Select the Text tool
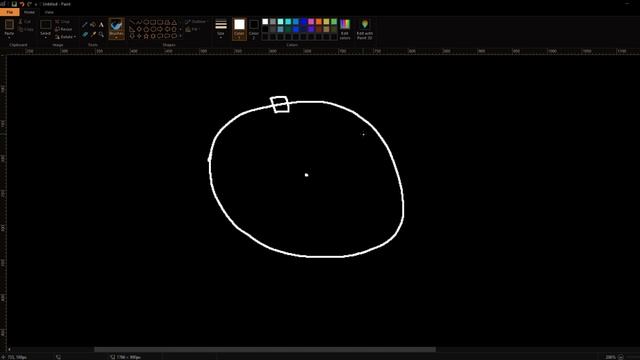This screenshot has height=360, width=640. (x=101, y=25)
